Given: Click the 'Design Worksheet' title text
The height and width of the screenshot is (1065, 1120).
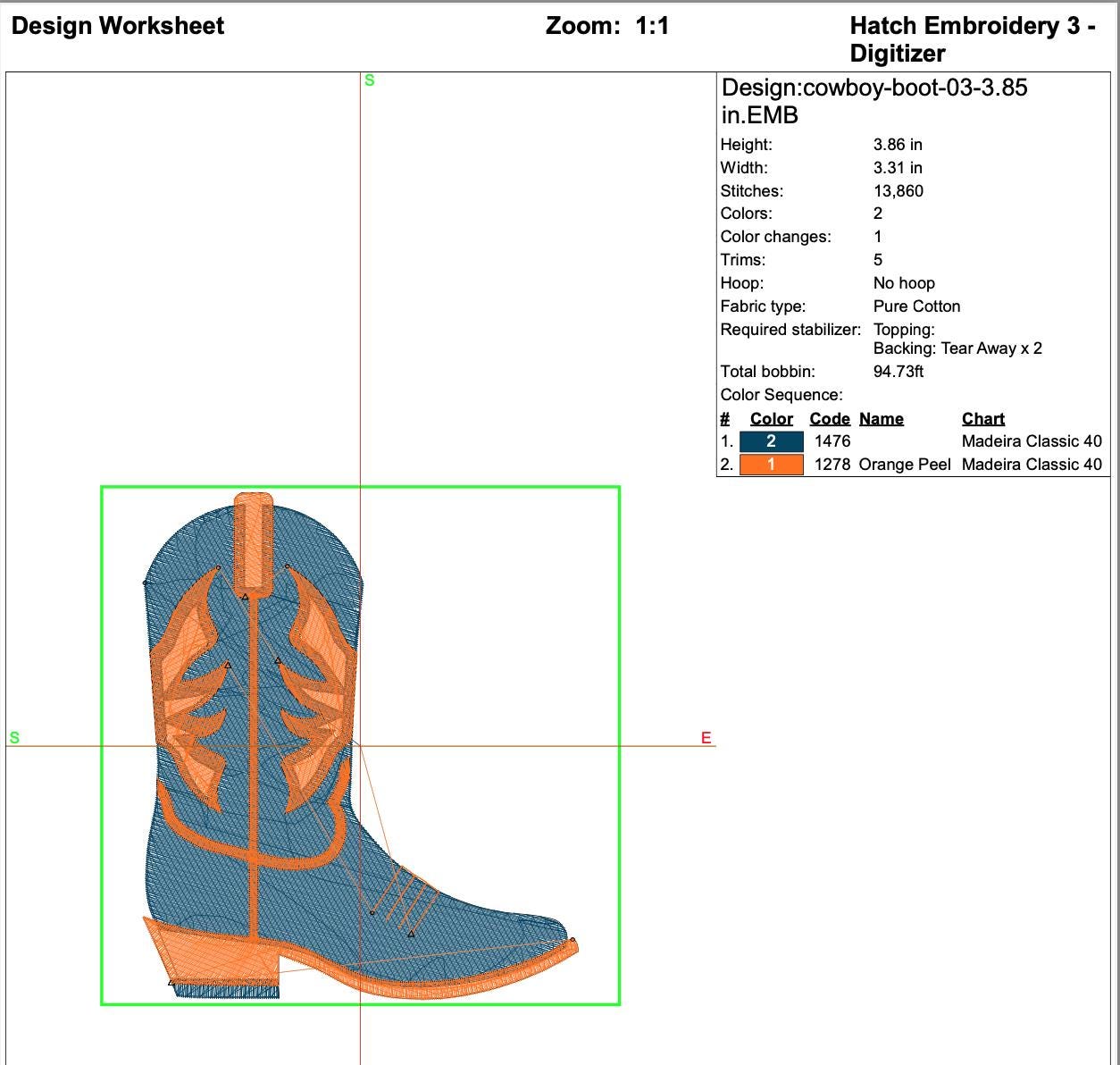Looking at the screenshot, I should (x=118, y=26).
